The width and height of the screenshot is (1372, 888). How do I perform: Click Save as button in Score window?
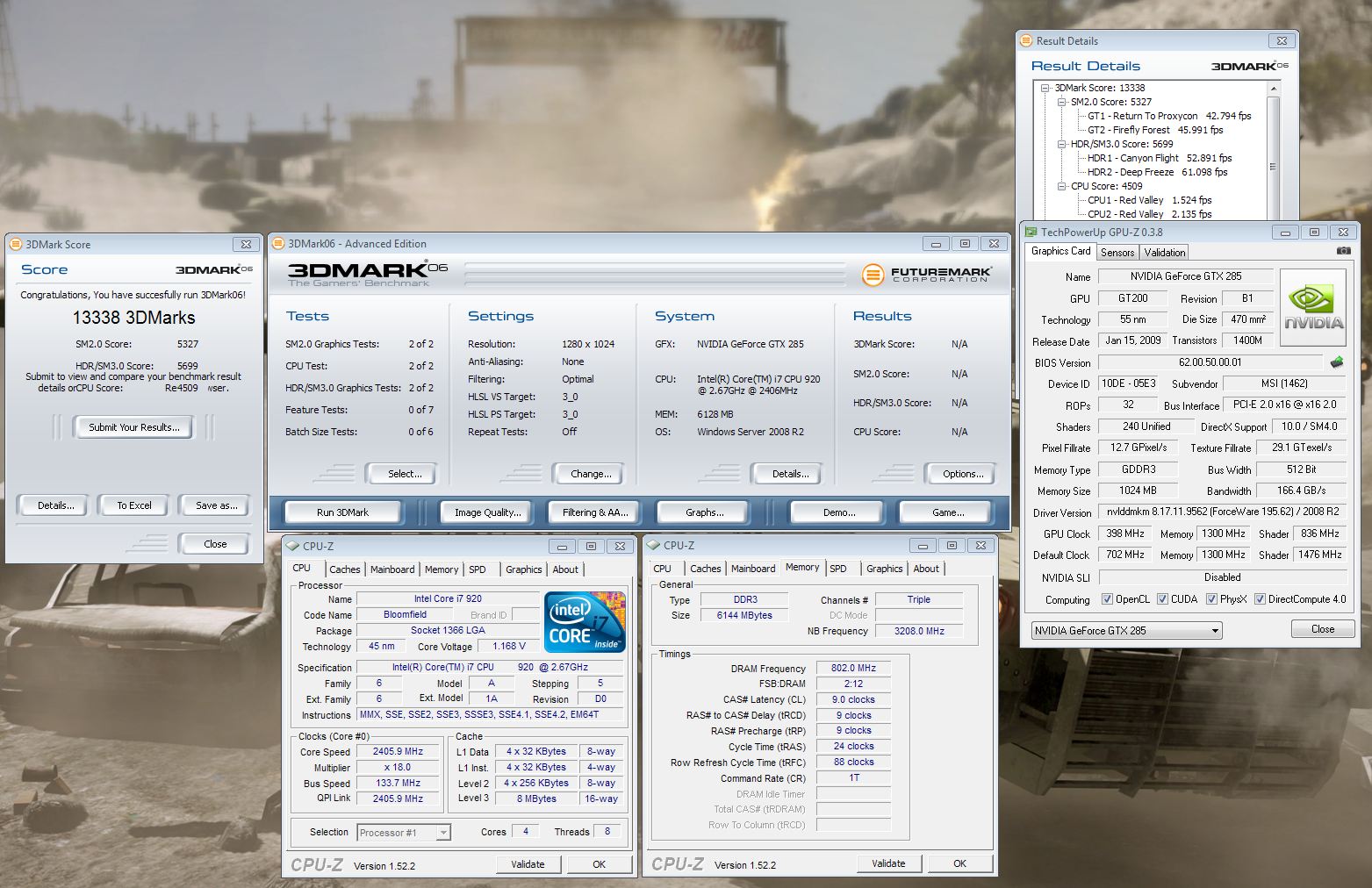pos(216,505)
